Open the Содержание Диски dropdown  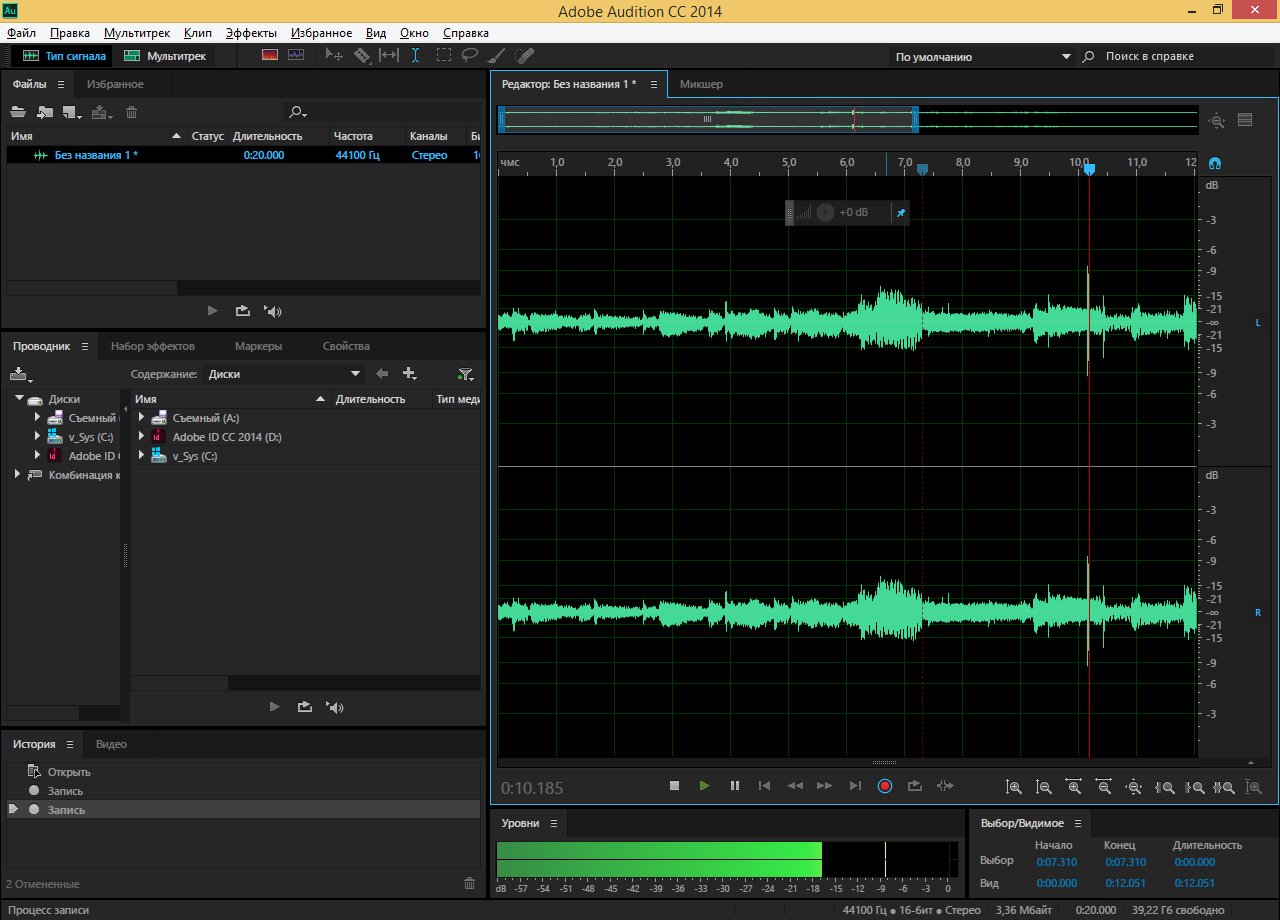click(x=284, y=374)
